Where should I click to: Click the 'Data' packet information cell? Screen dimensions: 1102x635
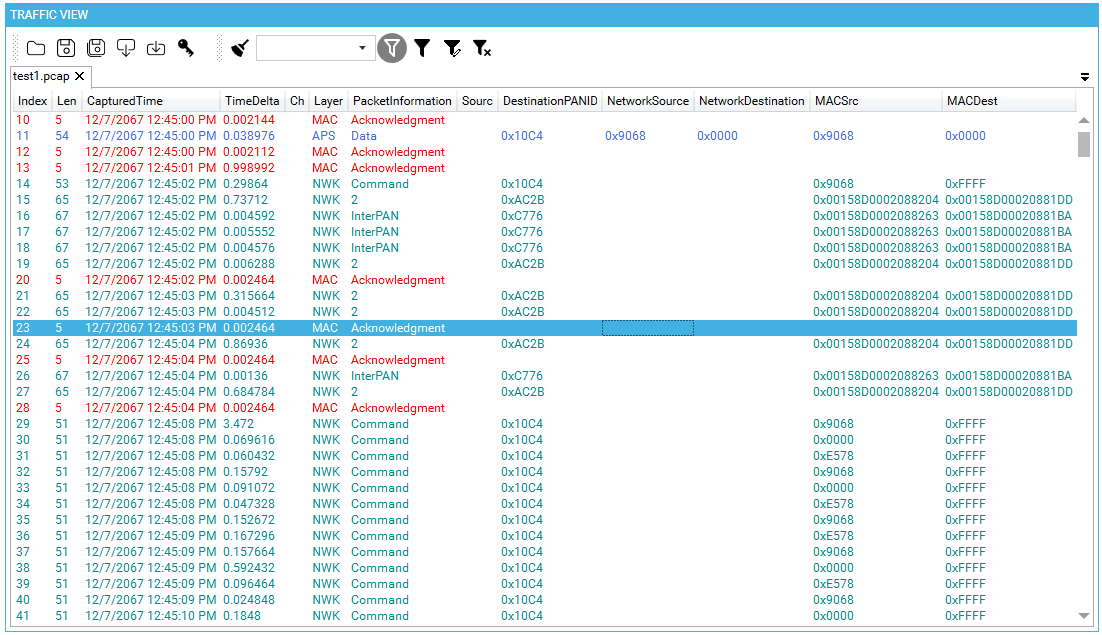point(364,136)
